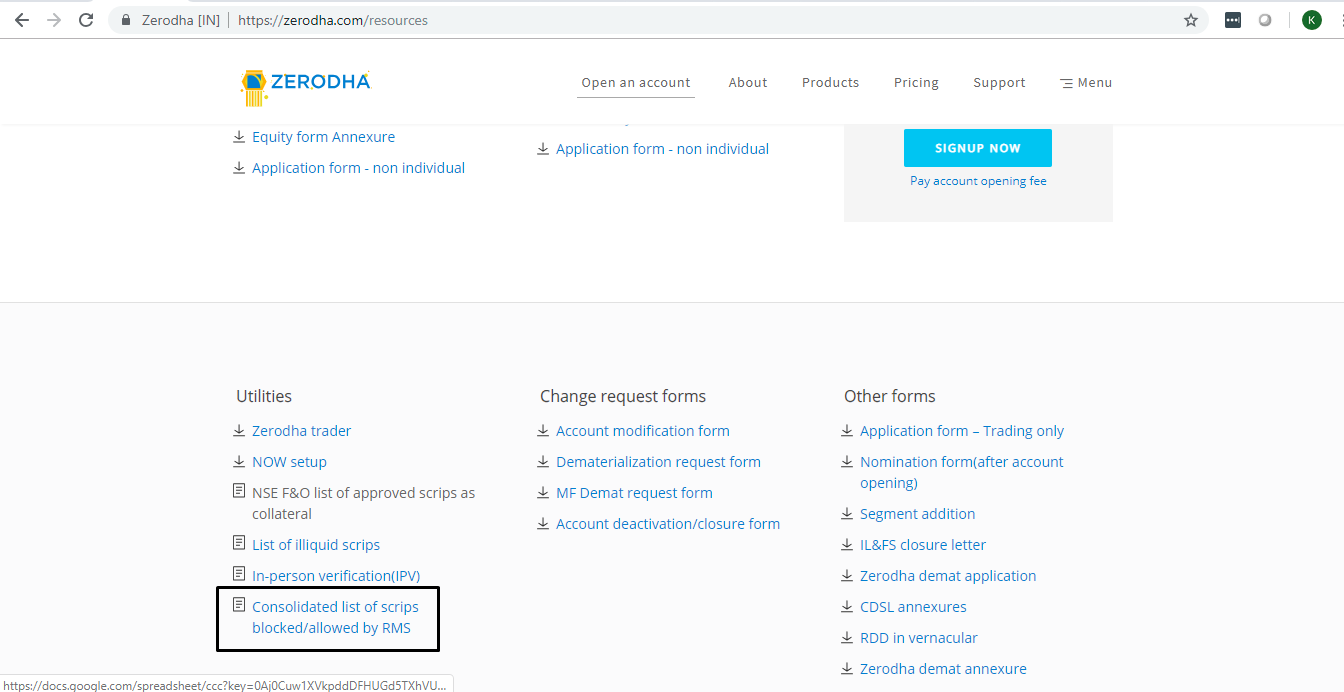Click the download icon beside MF Demat request form
Viewport: 1344px width, 692px height.
[x=543, y=493]
